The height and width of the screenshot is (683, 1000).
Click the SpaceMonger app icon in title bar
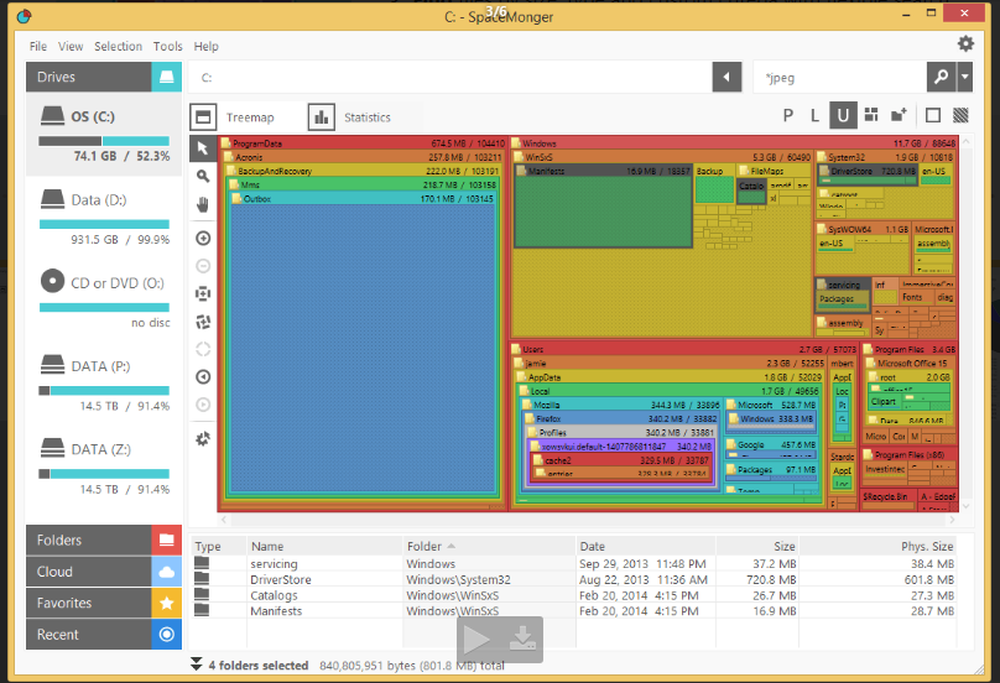coord(24,16)
